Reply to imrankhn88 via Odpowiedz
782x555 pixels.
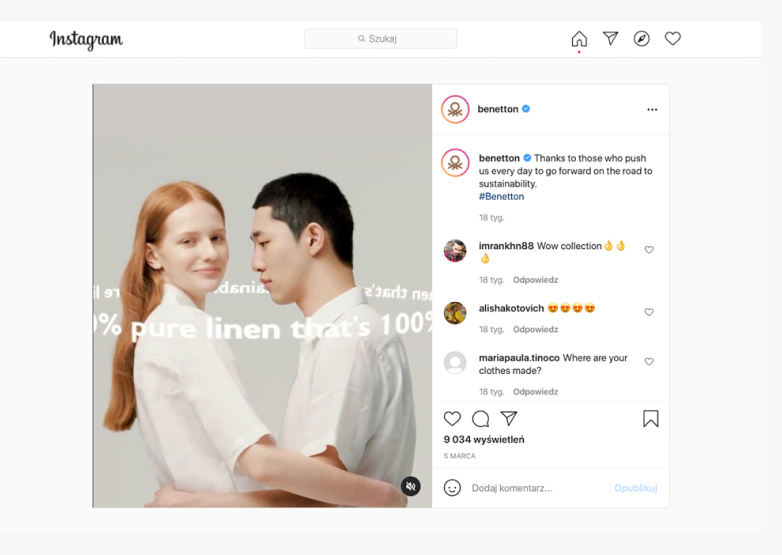pos(535,280)
